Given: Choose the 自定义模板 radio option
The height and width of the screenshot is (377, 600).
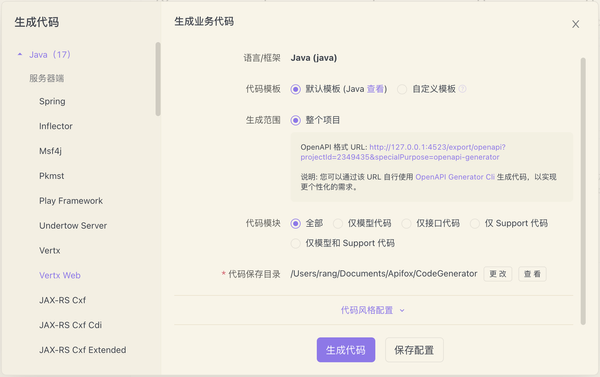Looking at the screenshot, I should [402, 90].
